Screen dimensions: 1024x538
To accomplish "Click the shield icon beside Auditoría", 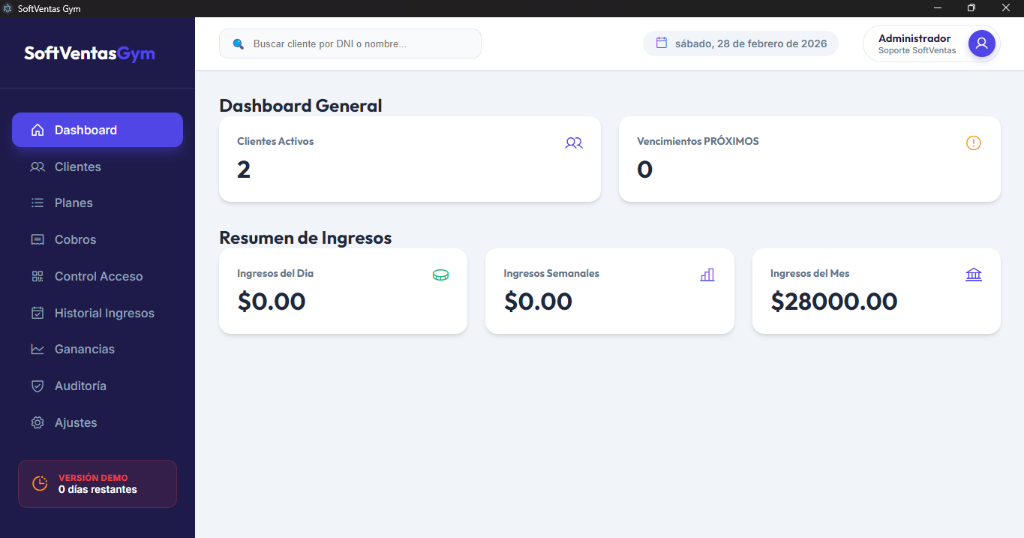I will click(x=38, y=386).
